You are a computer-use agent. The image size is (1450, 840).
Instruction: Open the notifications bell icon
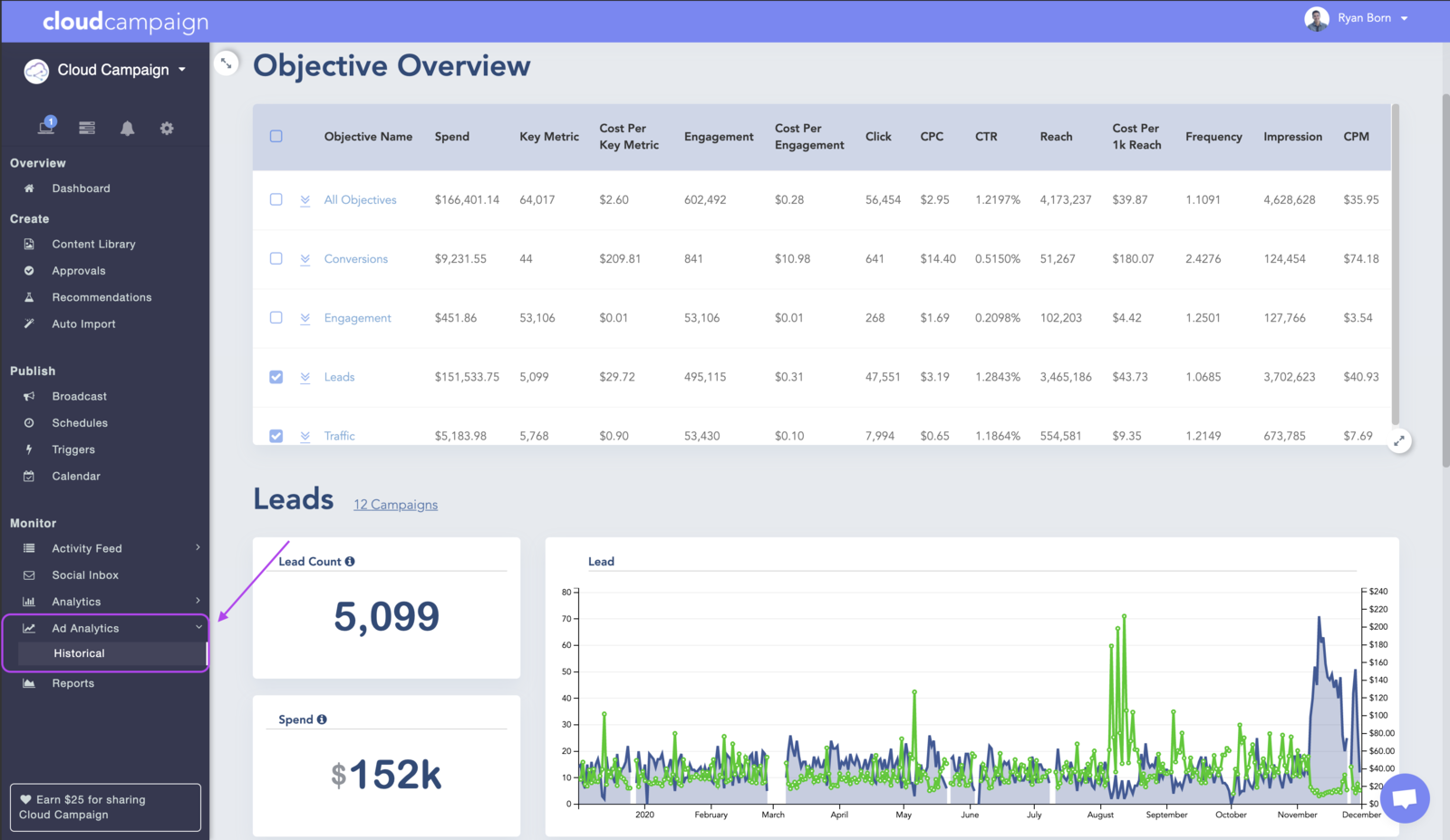(127, 129)
